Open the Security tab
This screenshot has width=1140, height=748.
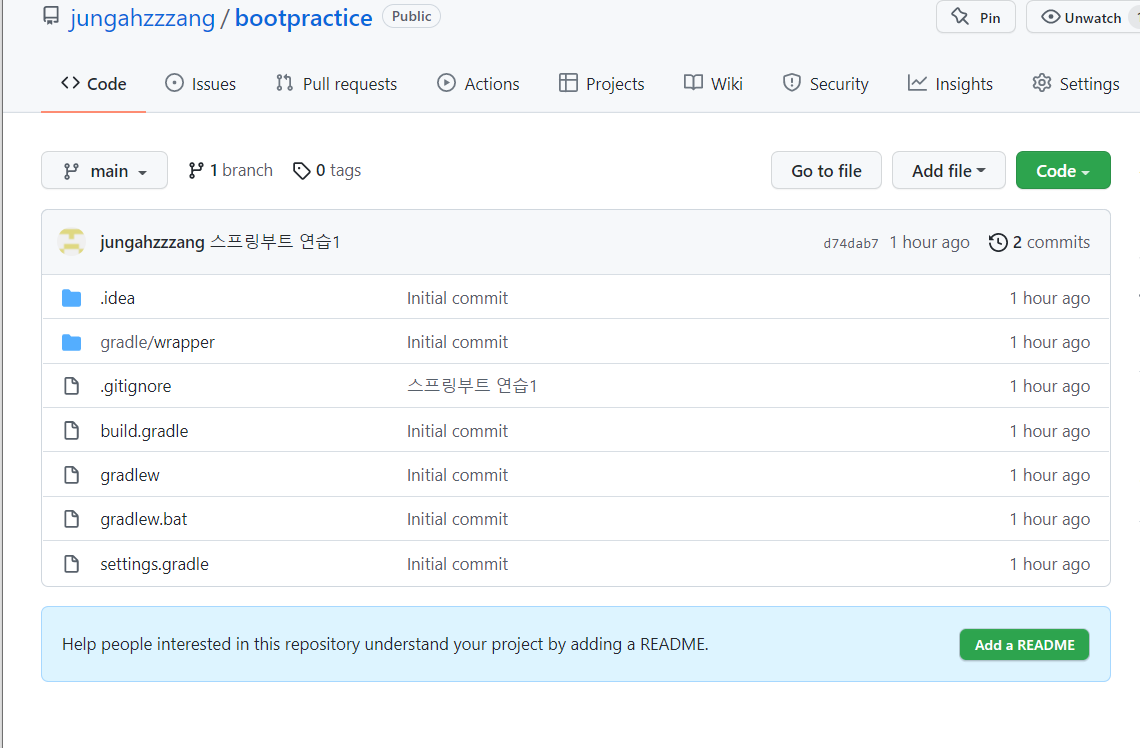(825, 84)
